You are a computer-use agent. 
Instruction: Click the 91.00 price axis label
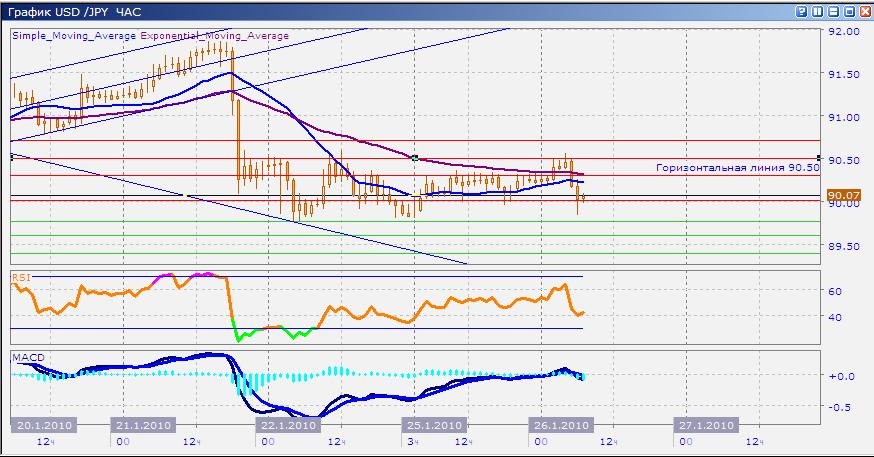click(844, 118)
